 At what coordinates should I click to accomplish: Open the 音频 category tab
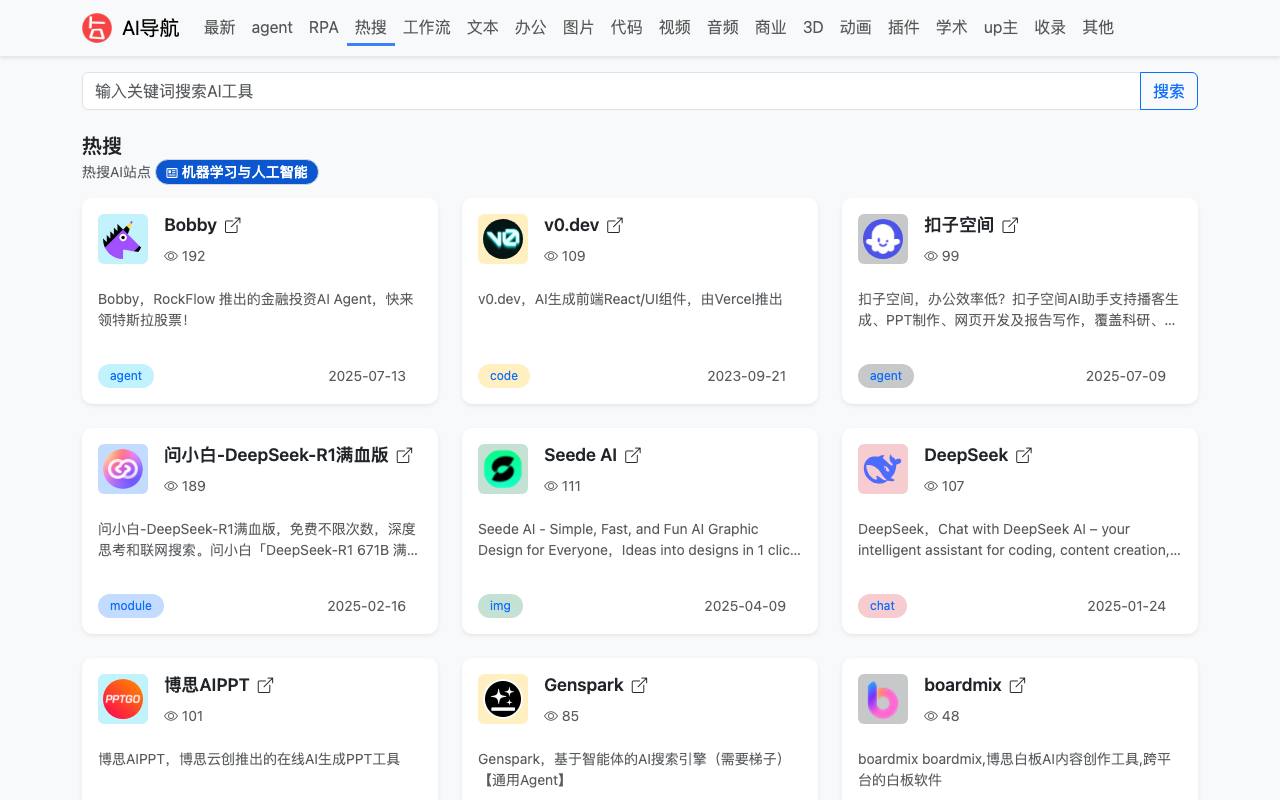[x=723, y=28]
